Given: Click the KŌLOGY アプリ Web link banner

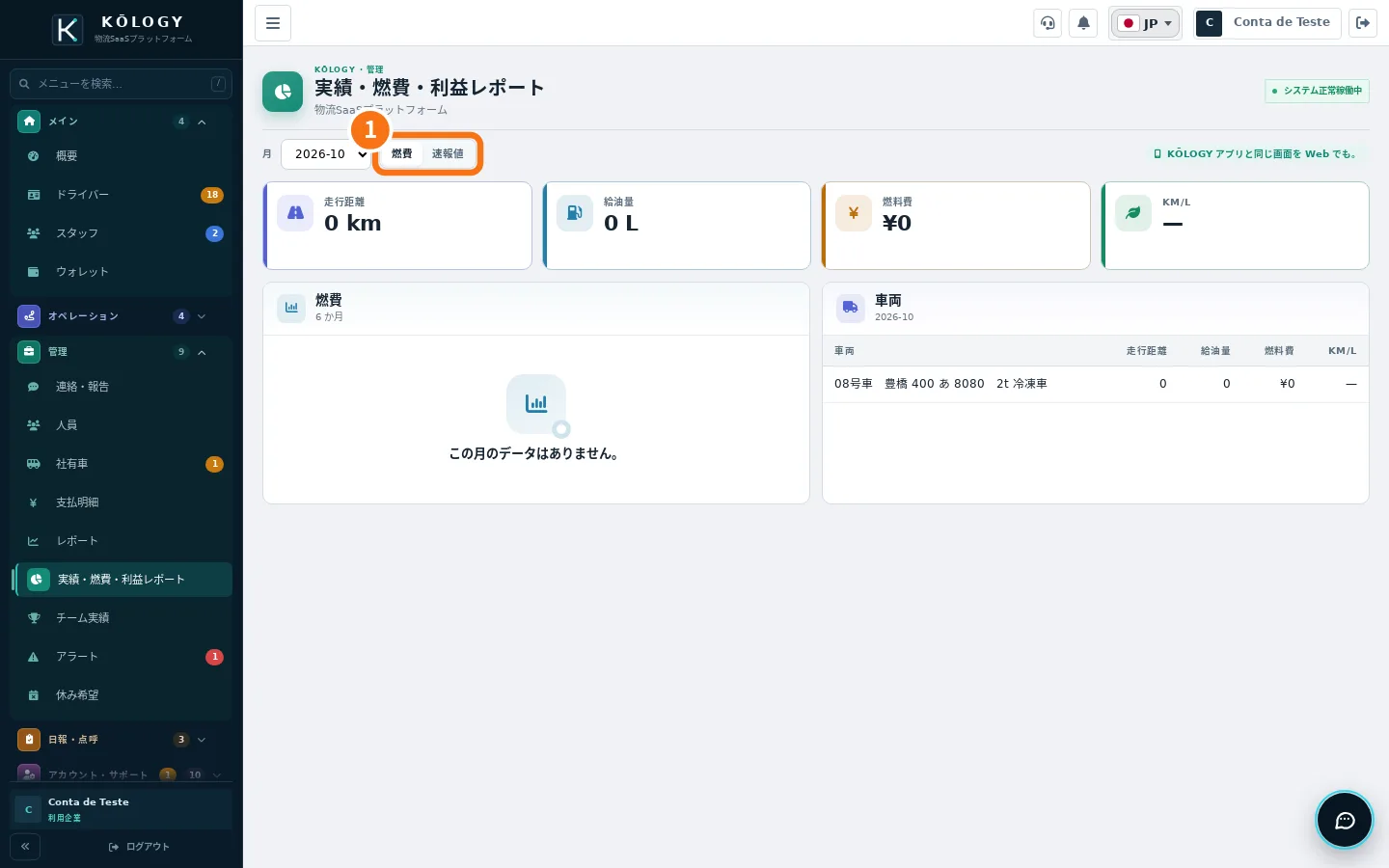Looking at the screenshot, I should (1255, 154).
